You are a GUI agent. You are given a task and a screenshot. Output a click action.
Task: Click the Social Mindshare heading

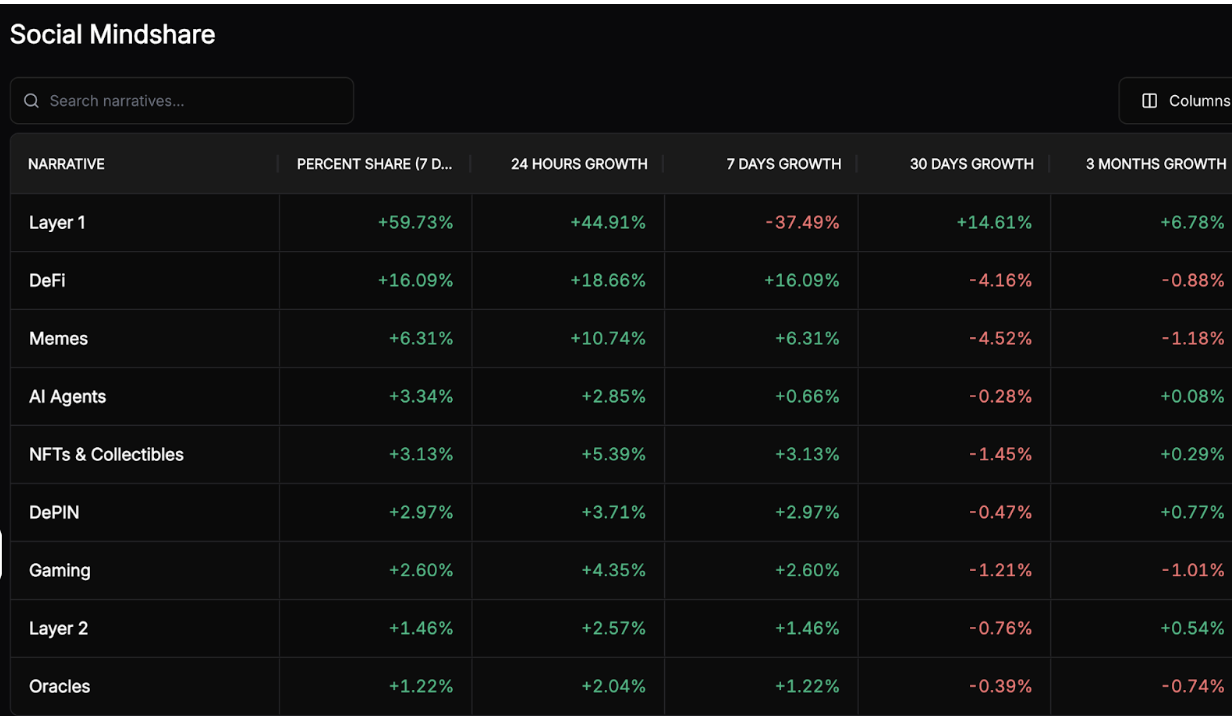(112, 35)
